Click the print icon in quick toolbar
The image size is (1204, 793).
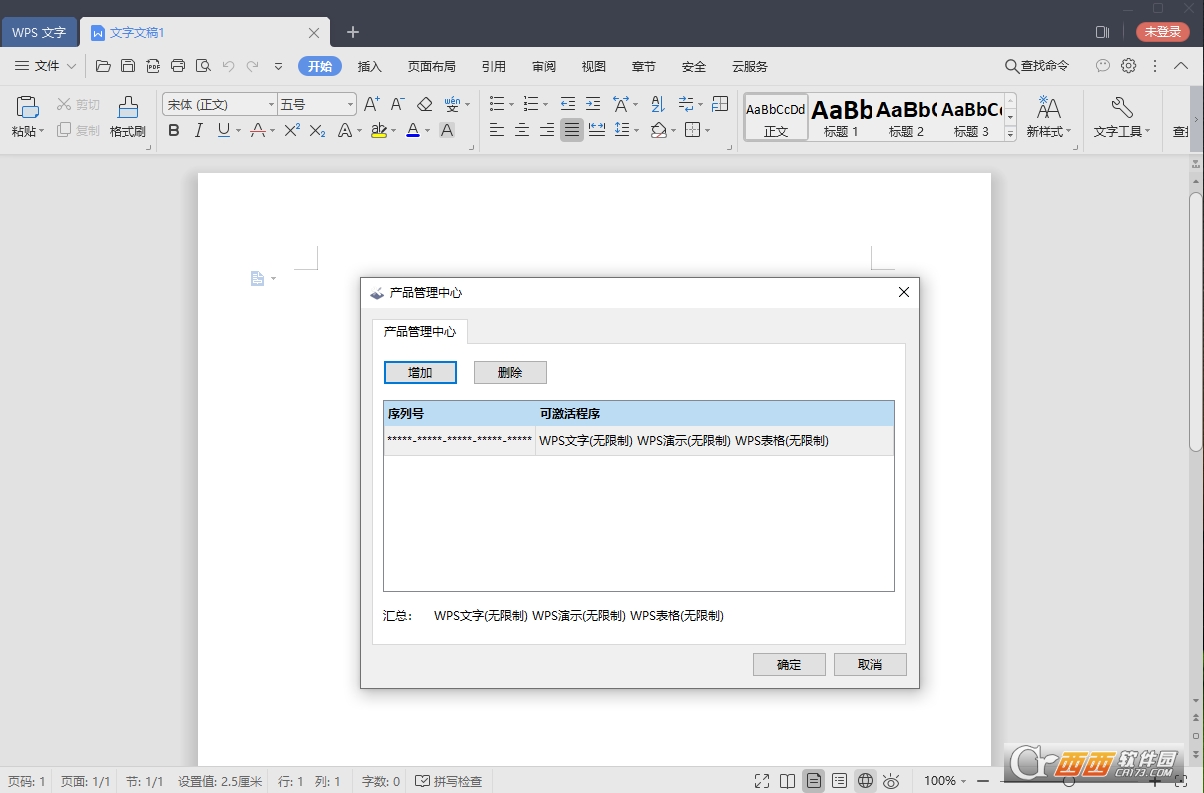(178, 66)
